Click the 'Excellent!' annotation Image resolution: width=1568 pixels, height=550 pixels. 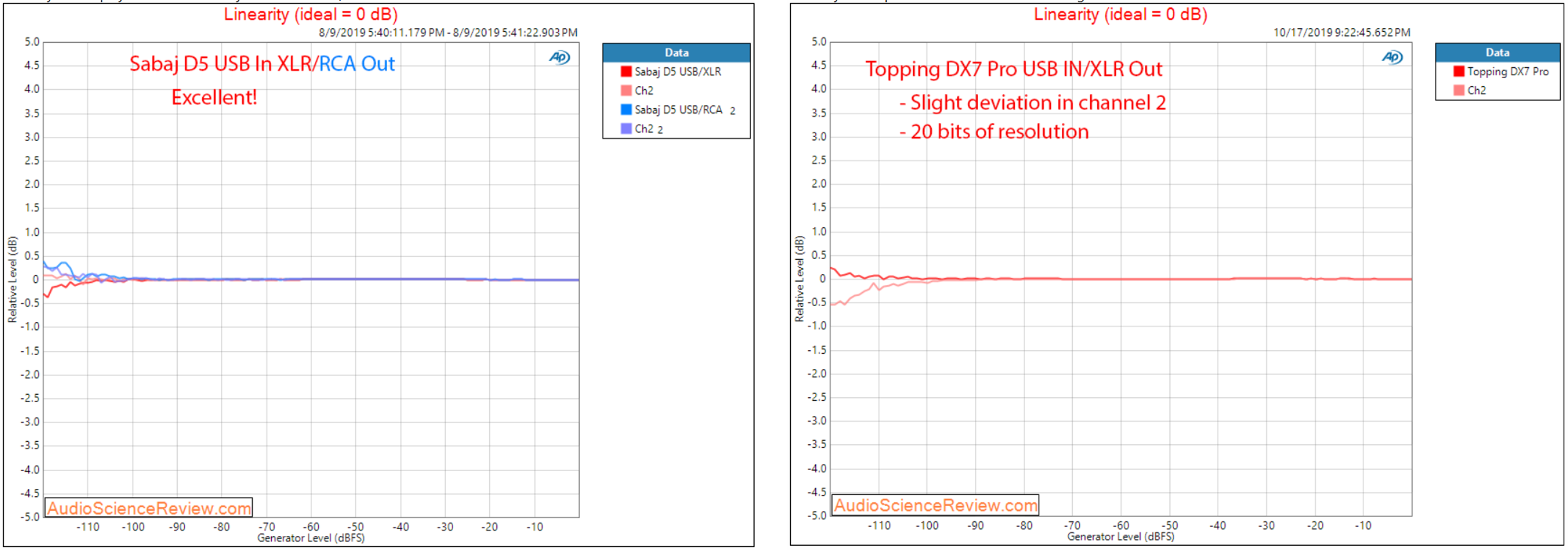click(214, 97)
